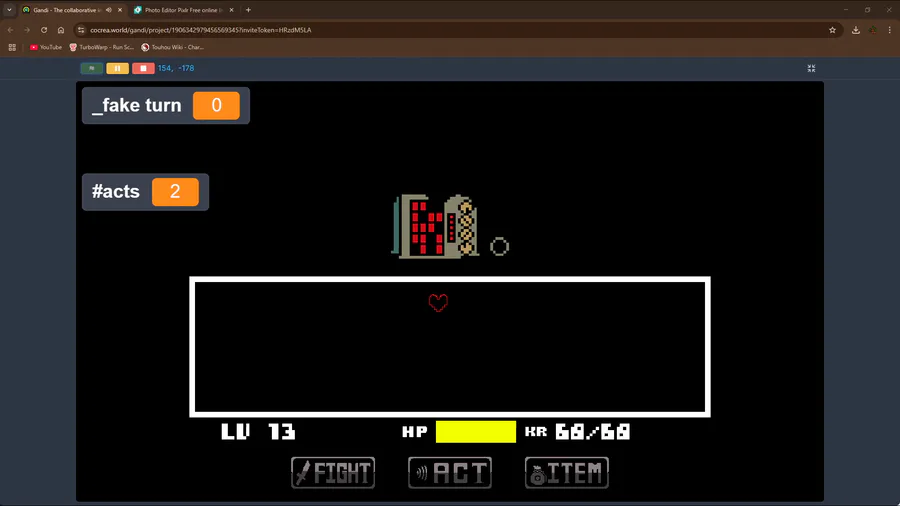The height and width of the screenshot is (506, 900).
Task: Select the ACT battle button
Action: click(x=450, y=473)
